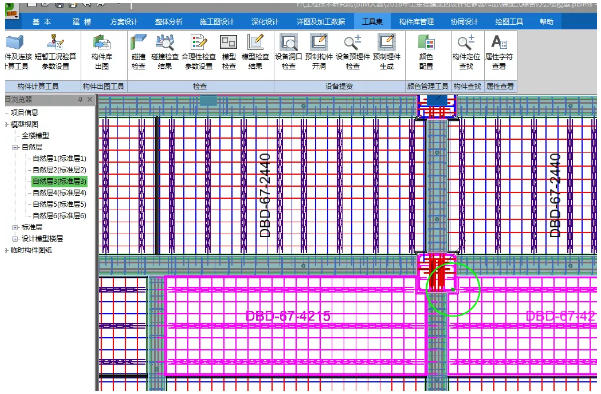Select the 工具集 ribbon tab

372,22
